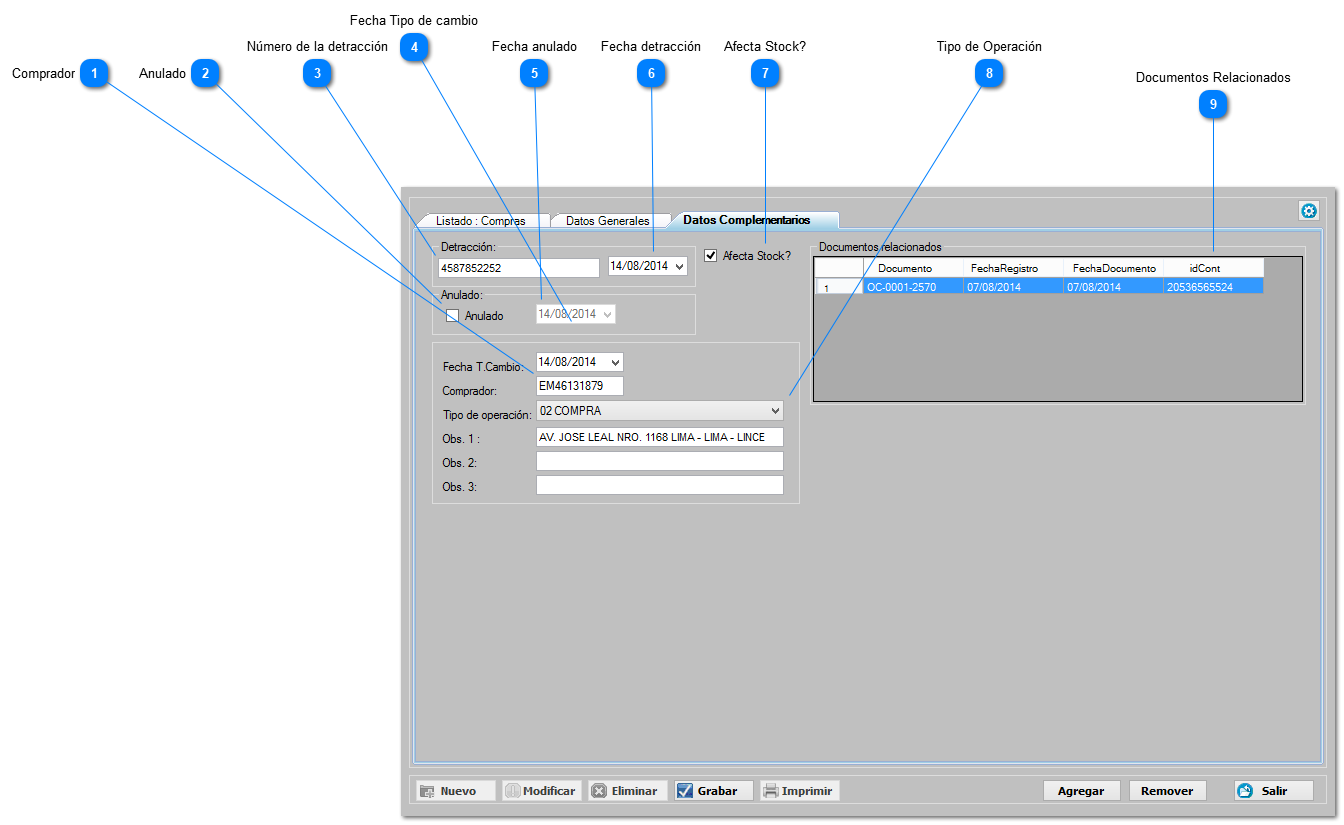
Task: Click the Modificar button
Action: coord(541,791)
